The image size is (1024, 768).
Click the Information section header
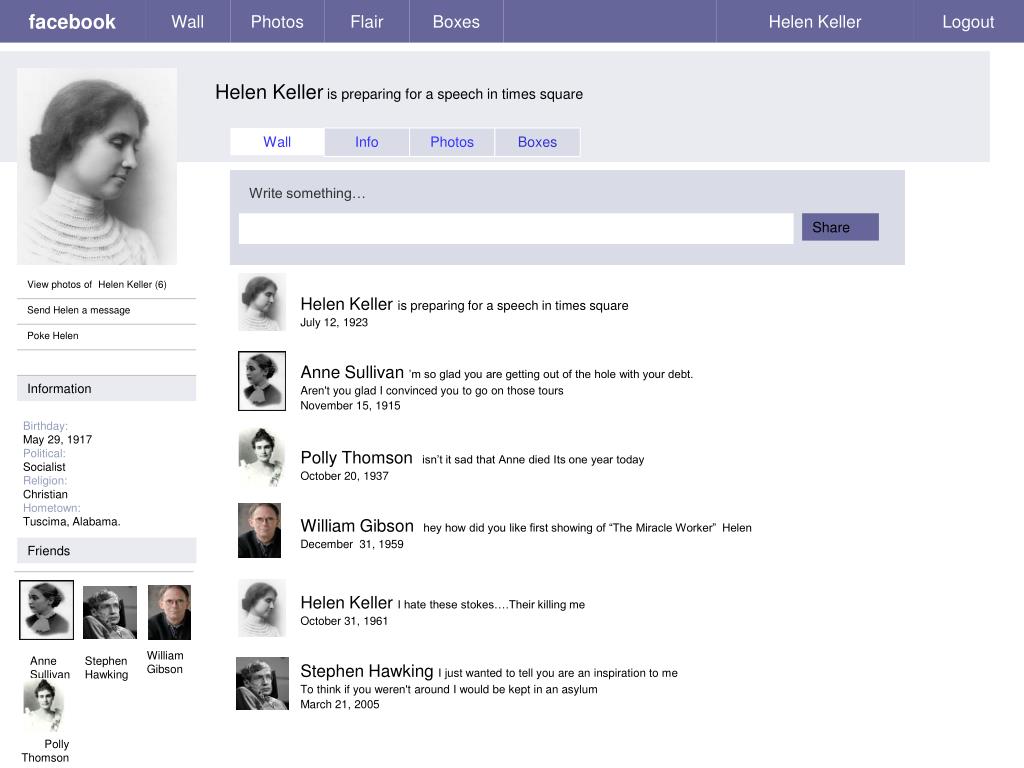106,389
